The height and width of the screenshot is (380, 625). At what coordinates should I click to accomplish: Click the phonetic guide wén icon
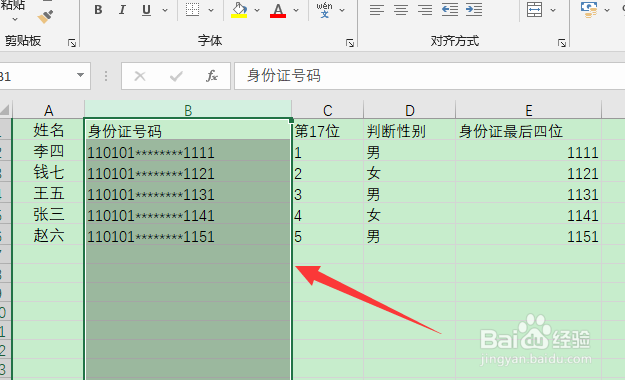(x=324, y=10)
